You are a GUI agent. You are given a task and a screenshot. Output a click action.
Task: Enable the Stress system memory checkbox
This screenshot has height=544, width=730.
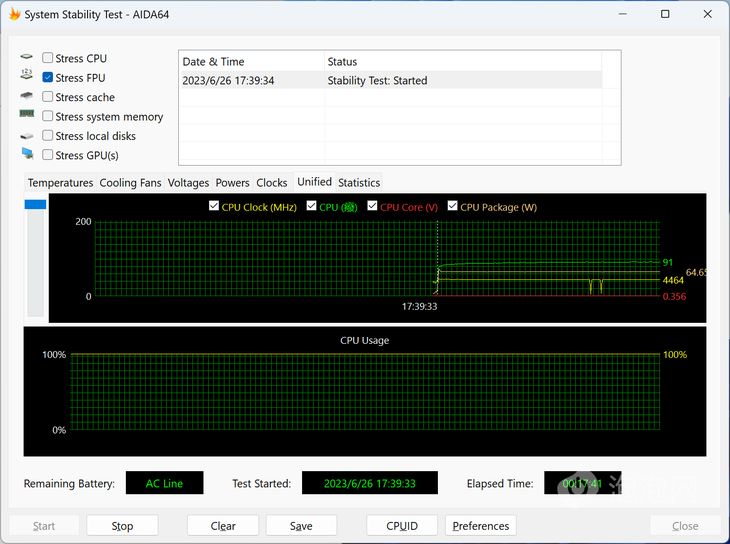coord(47,116)
